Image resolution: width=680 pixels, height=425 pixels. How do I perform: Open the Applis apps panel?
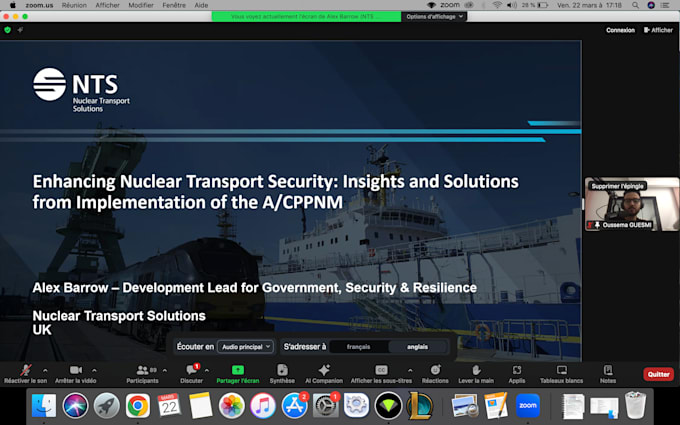click(x=517, y=374)
